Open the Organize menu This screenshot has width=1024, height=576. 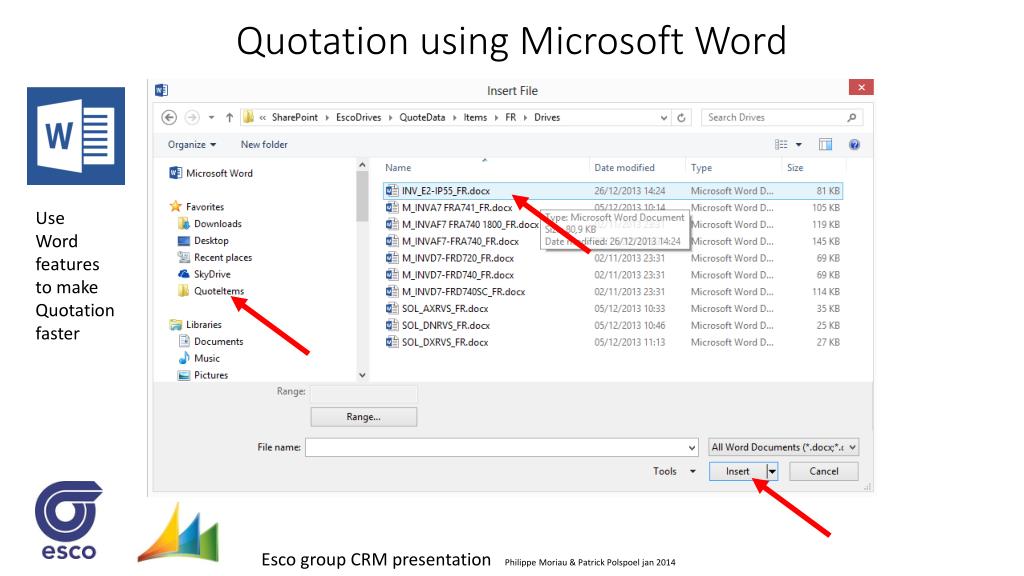(191, 144)
